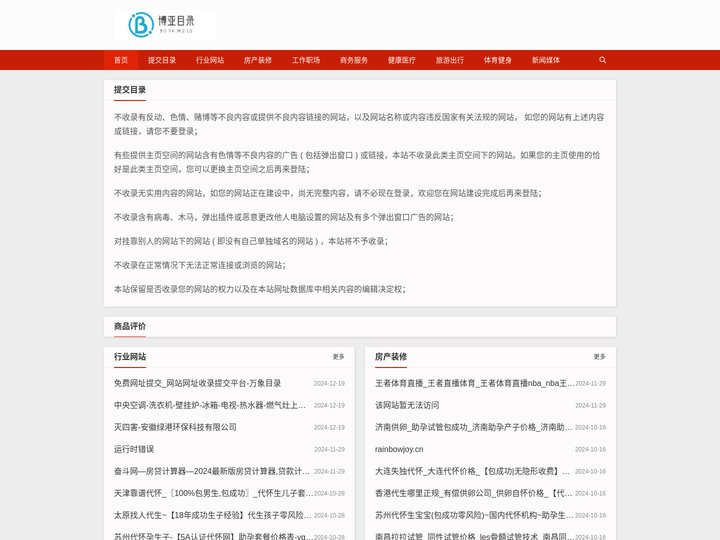Click date 2024-12-19 beside 万象目录 entry
This screenshot has width=720, height=540.
[x=329, y=383]
